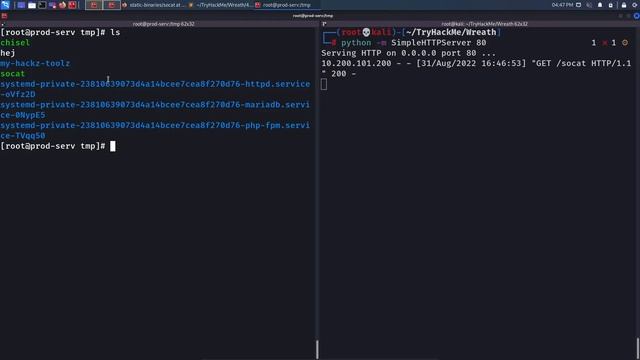Click the muted volume tray icon
Image resolution: width=640 pixels, height=360 pixels.
coord(589,5)
